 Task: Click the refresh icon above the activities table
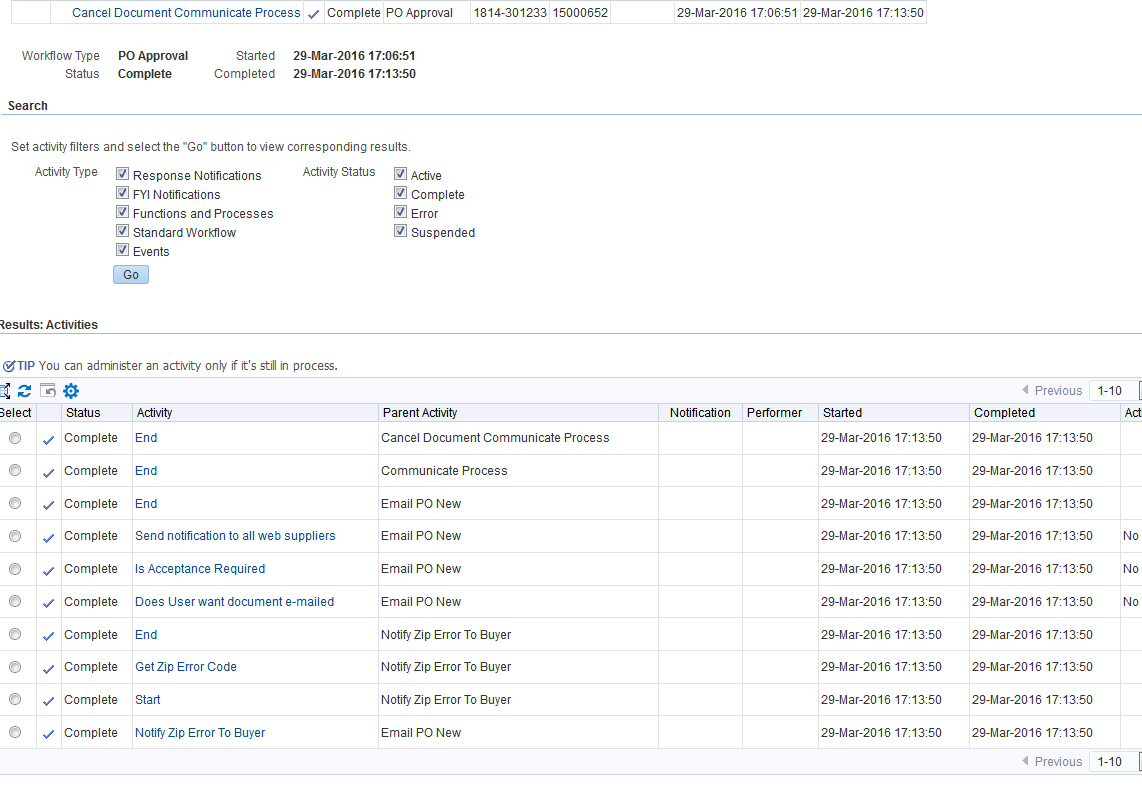click(25, 391)
